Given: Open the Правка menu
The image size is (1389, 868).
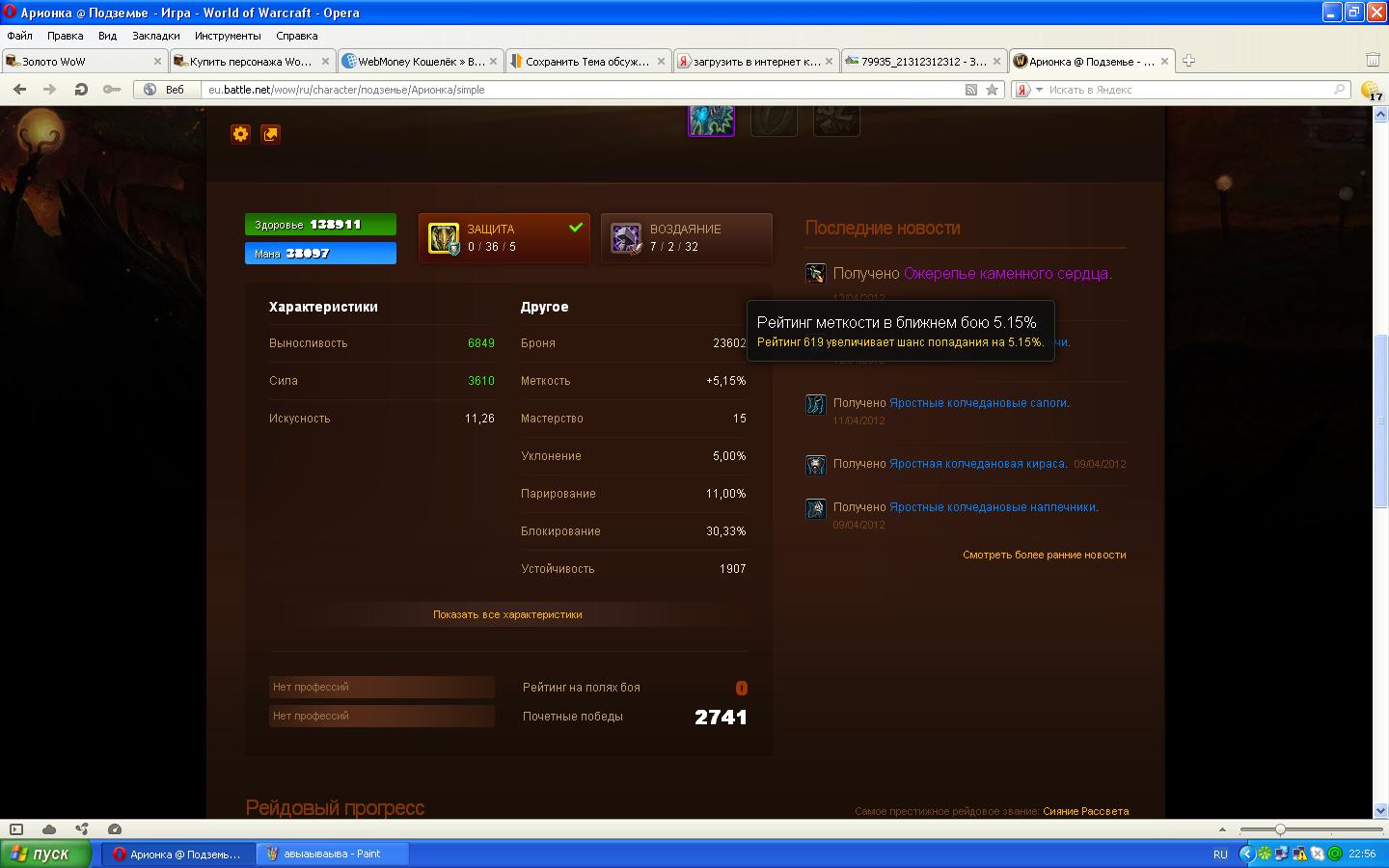Looking at the screenshot, I should click(x=65, y=36).
